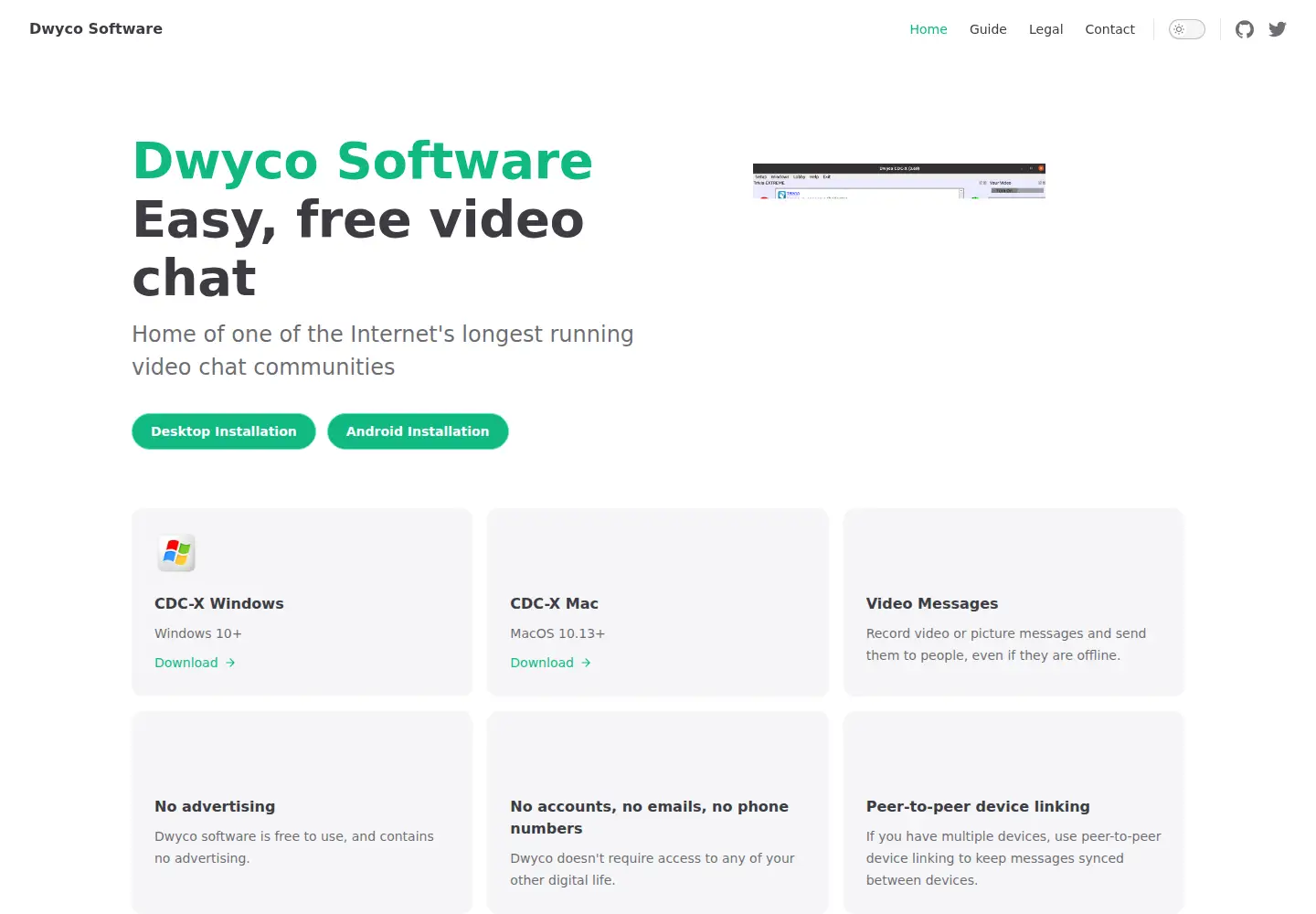Click the Dwyco Software site title in header

coord(96,28)
